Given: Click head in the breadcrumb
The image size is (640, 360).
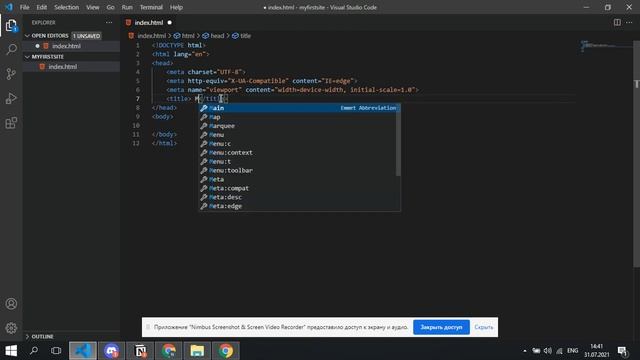Looking at the screenshot, I should click(217, 36).
